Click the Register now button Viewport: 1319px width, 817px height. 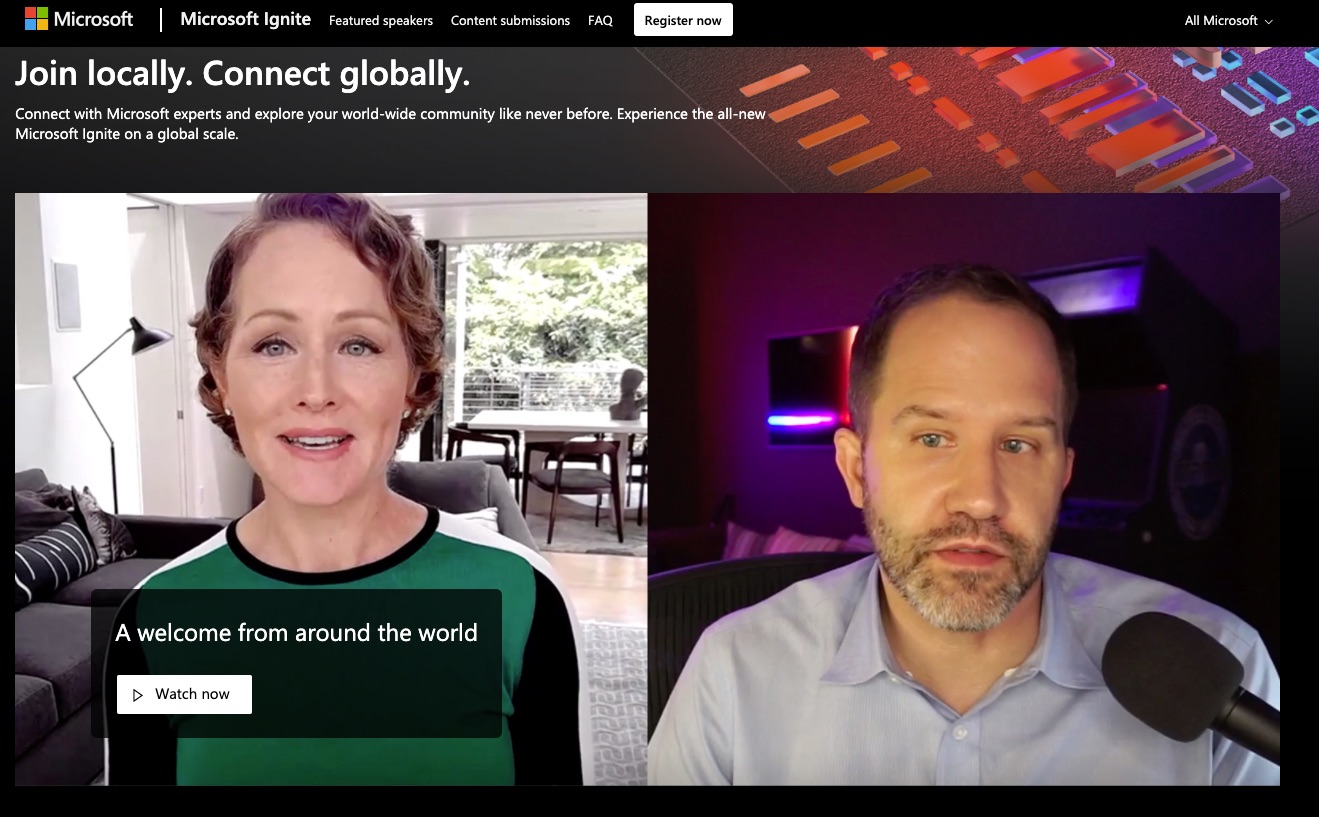tap(683, 20)
